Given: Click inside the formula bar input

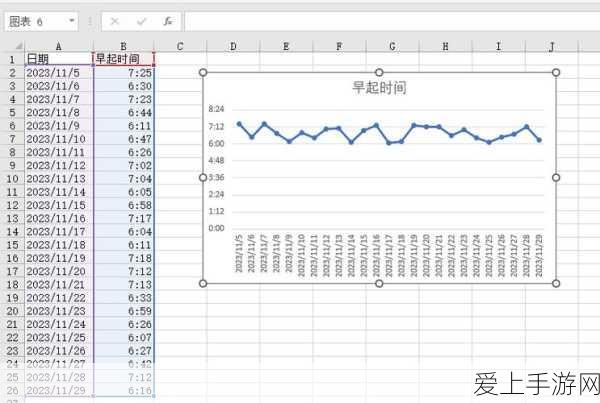Looking at the screenshot, I should coord(392,21).
